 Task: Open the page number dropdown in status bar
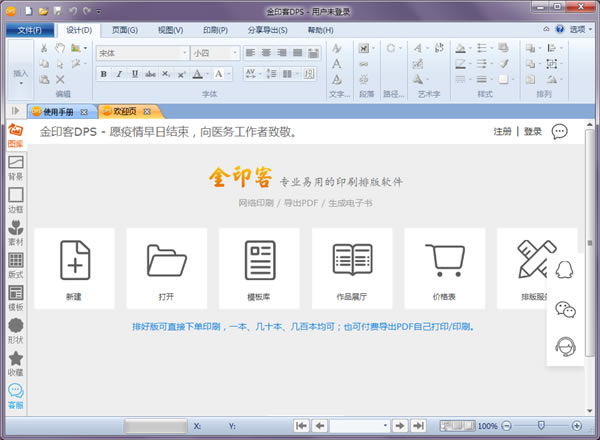384,426
